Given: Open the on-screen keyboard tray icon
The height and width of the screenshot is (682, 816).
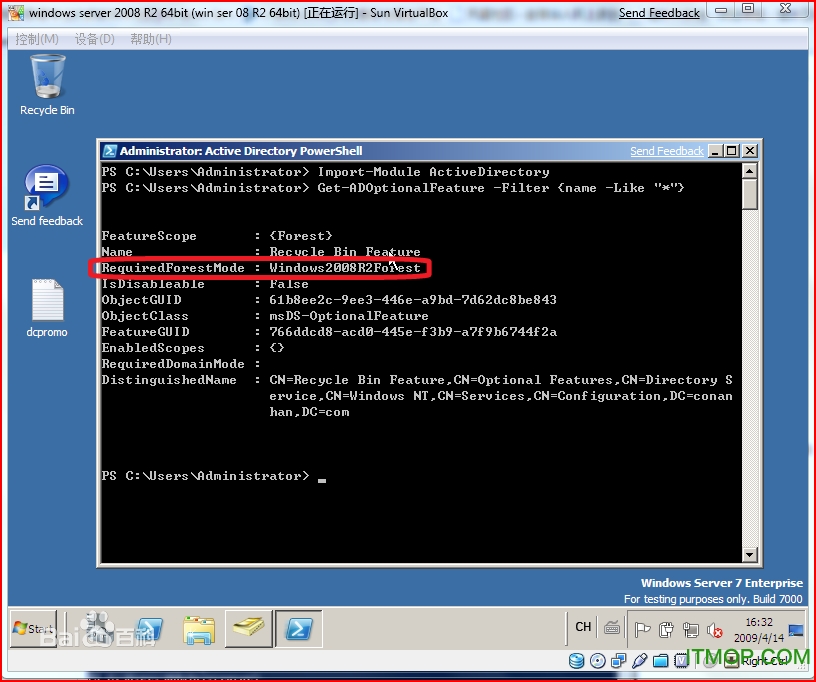Looking at the screenshot, I should tap(611, 628).
